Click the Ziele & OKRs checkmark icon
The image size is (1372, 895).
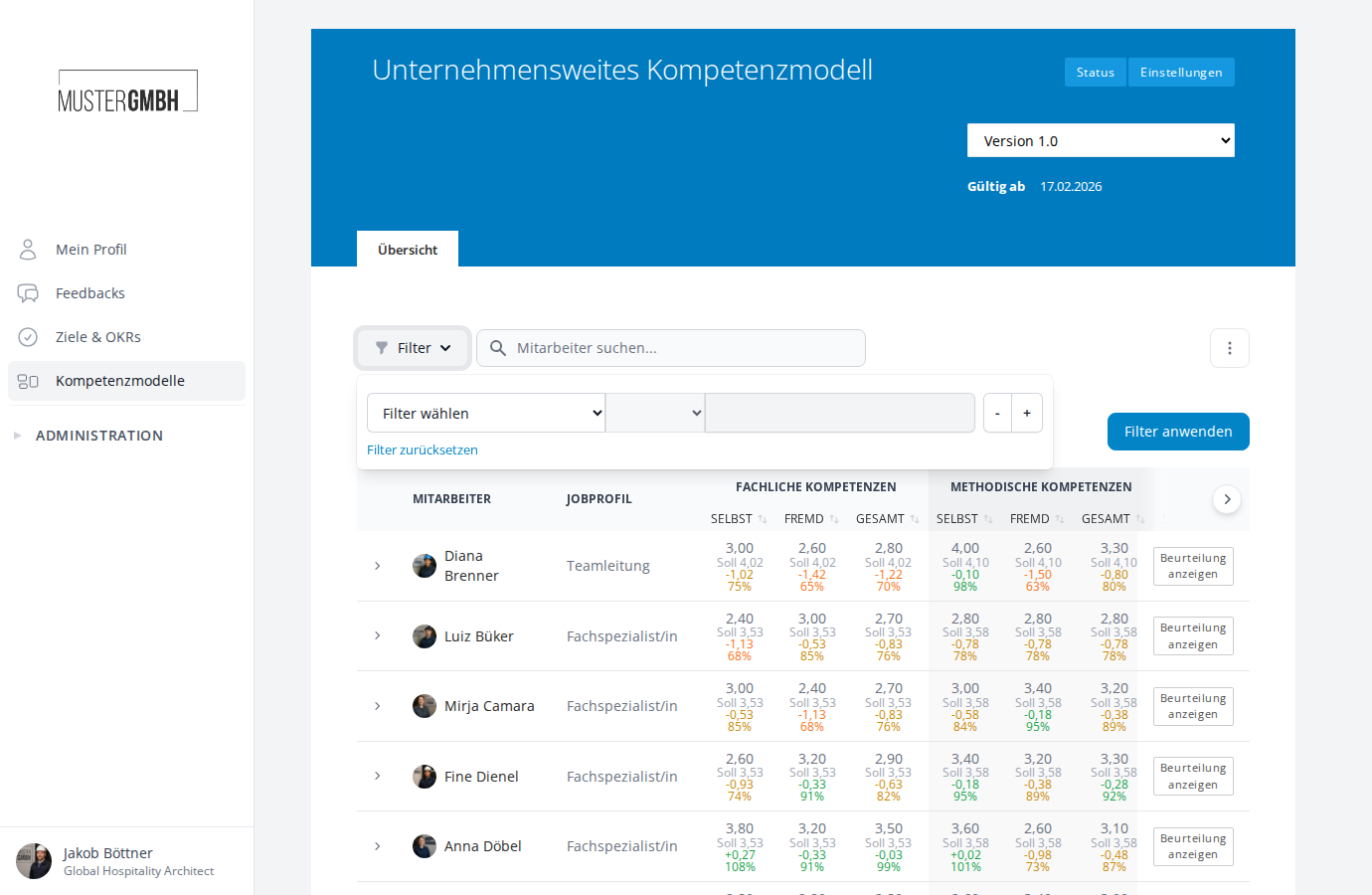(x=28, y=337)
